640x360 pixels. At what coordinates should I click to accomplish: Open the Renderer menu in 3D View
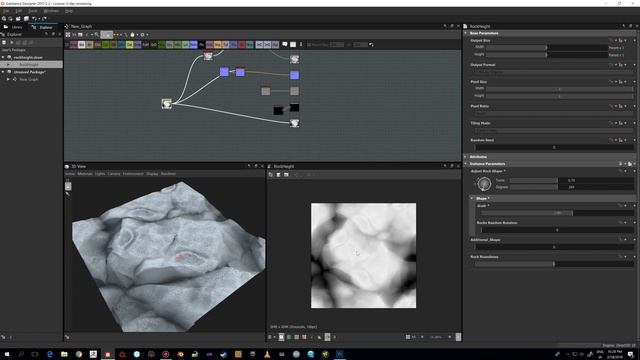(x=168, y=174)
